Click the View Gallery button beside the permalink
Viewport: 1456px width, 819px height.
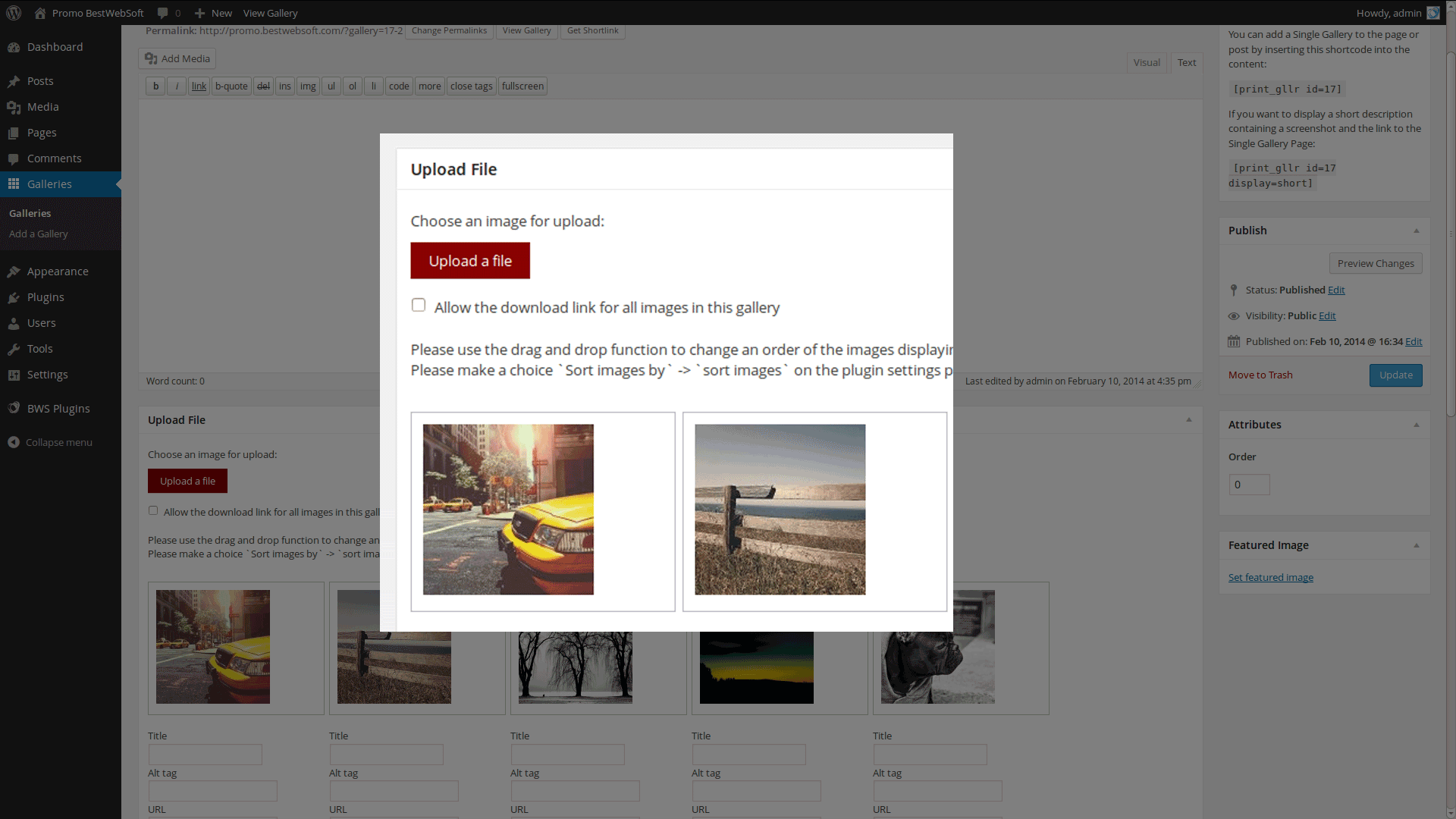coord(526,30)
